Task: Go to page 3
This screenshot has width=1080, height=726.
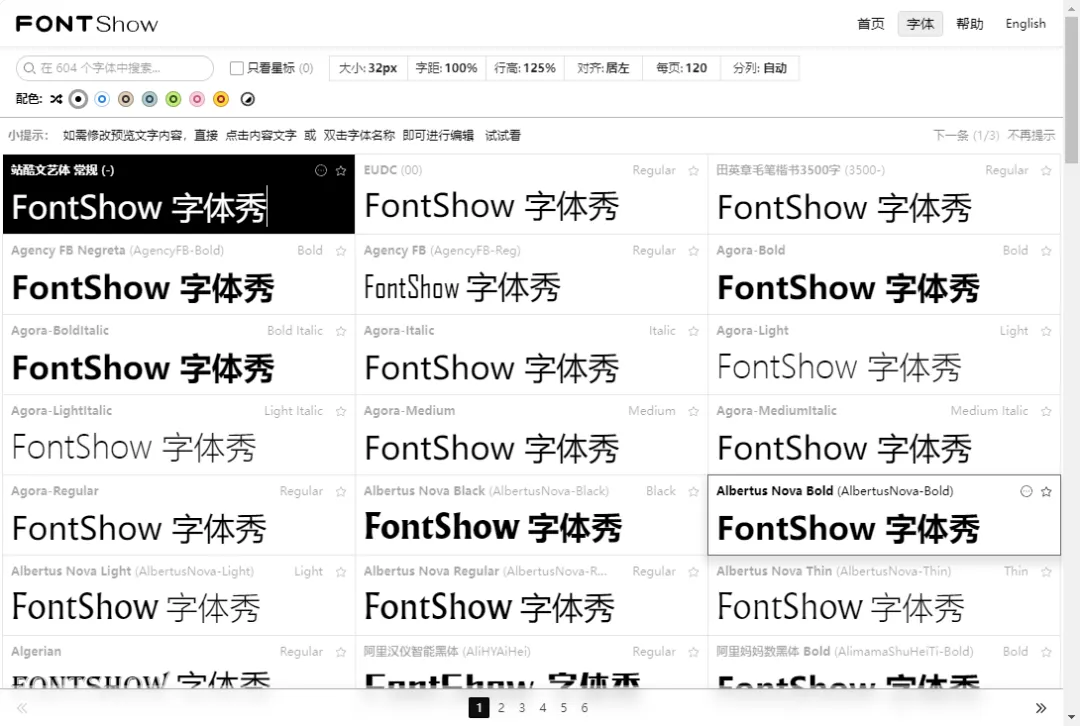Action: [x=522, y=708]
